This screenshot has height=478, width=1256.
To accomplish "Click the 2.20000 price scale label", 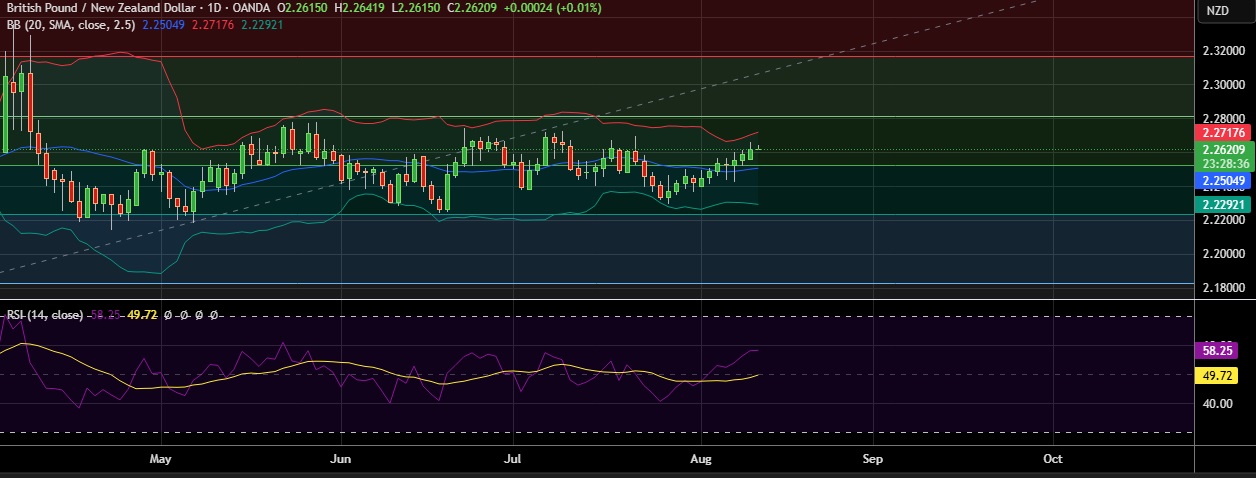I will 1224,254.
